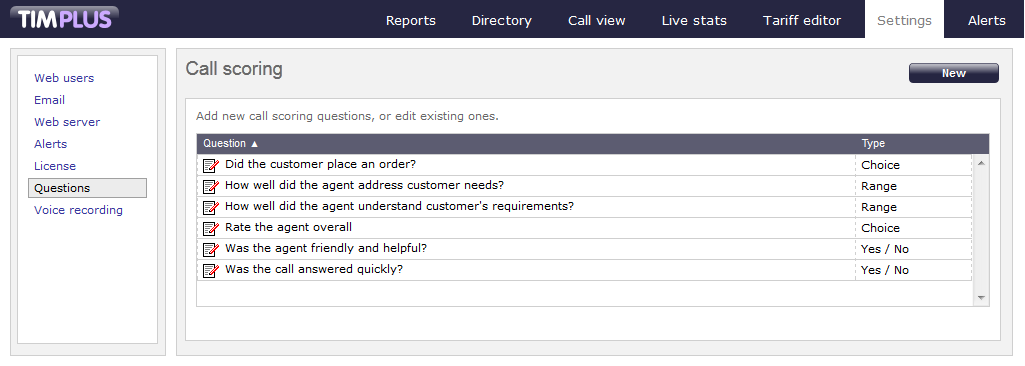Open the Tariff editor tab
This screenshot has height=366, width=1025.
[x=801, y=20]
